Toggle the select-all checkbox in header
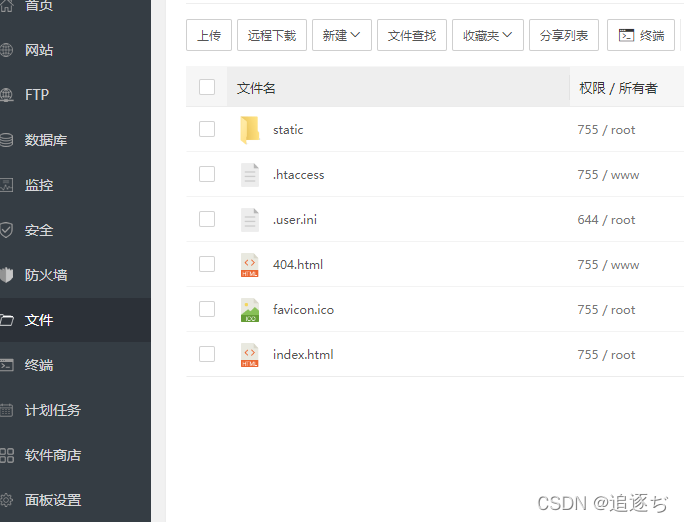684x522 pixels. pos(207,87)
